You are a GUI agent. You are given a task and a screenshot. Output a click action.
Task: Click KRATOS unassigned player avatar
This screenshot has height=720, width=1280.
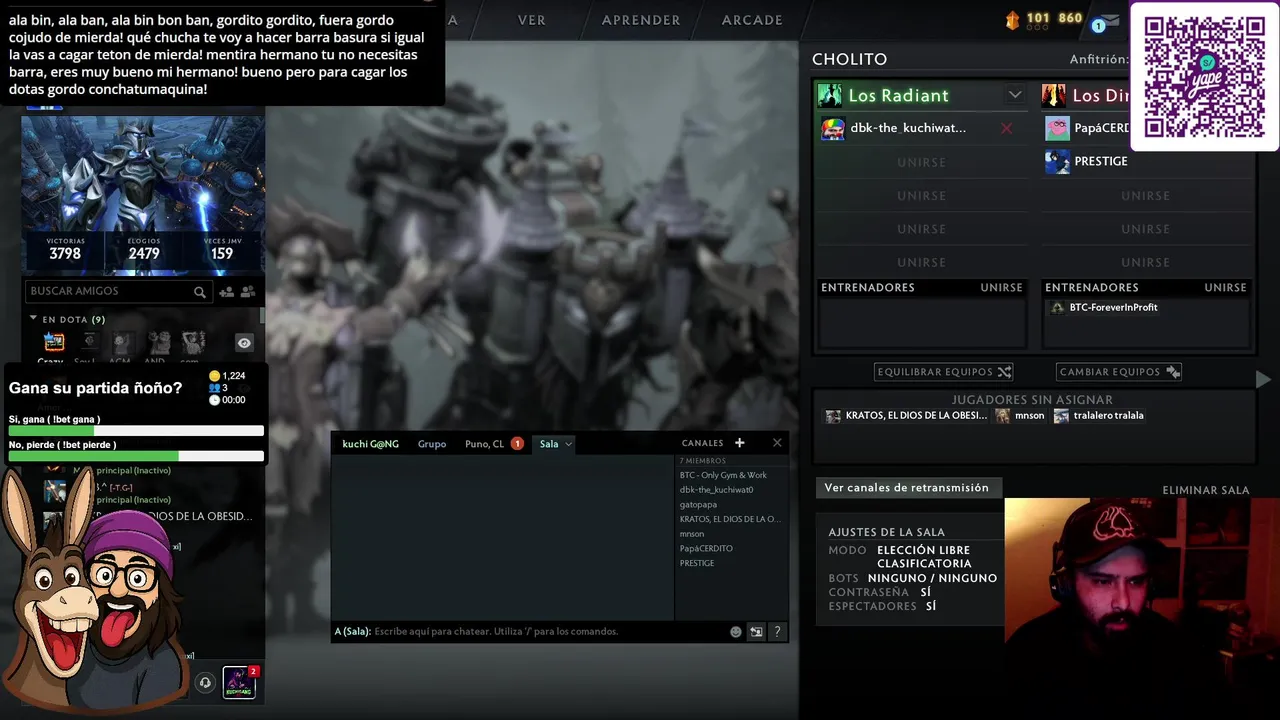[x=833, y=416]
